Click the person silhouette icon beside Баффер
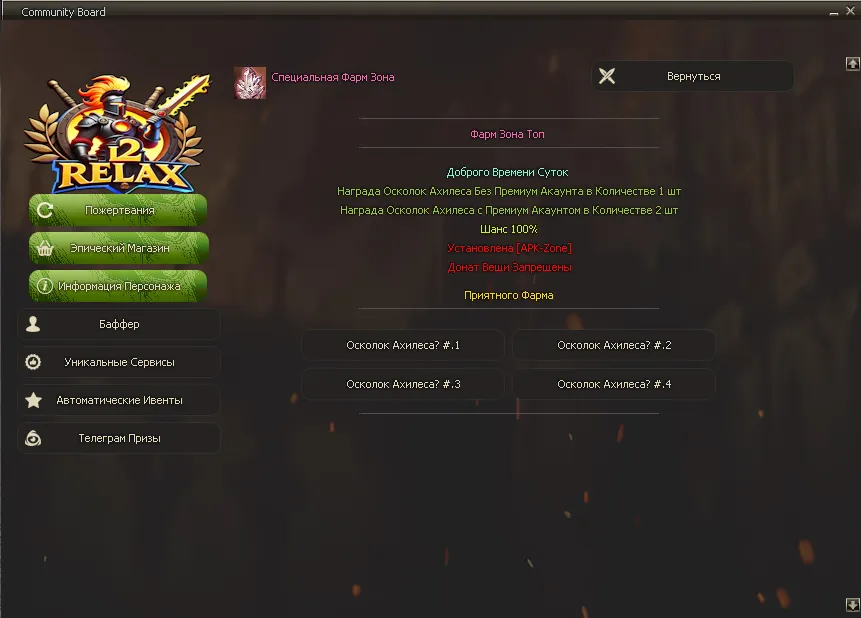861x618 pixels. click(x=33, y=324)
